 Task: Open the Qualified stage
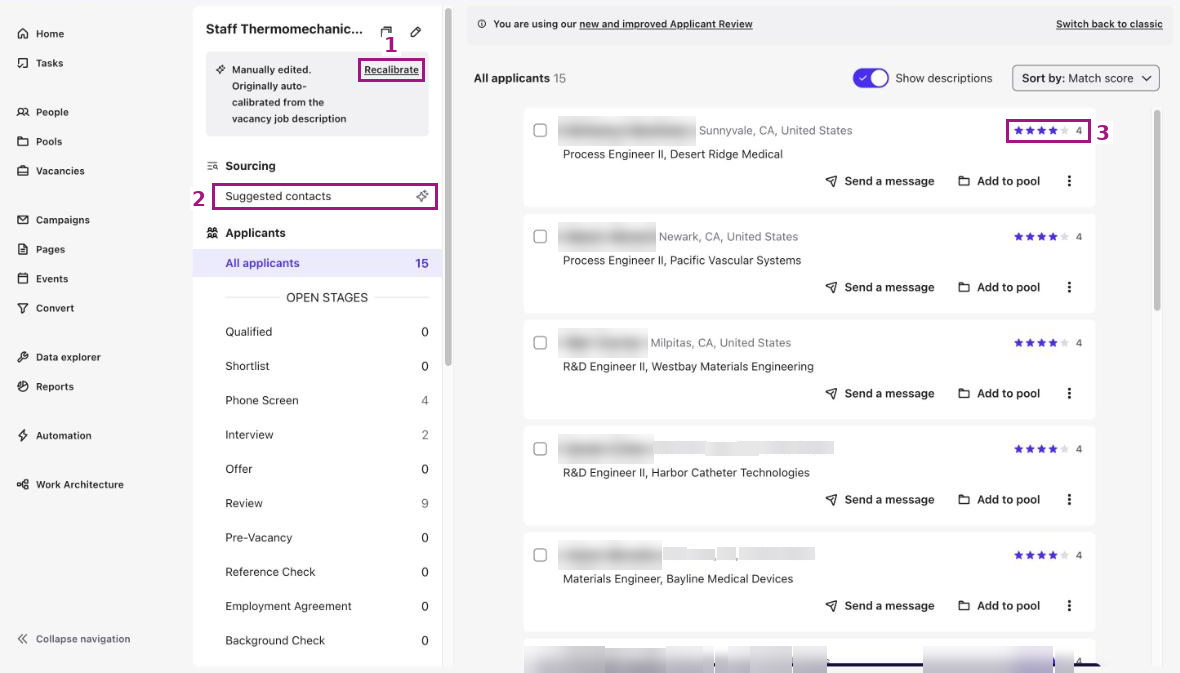327,332
